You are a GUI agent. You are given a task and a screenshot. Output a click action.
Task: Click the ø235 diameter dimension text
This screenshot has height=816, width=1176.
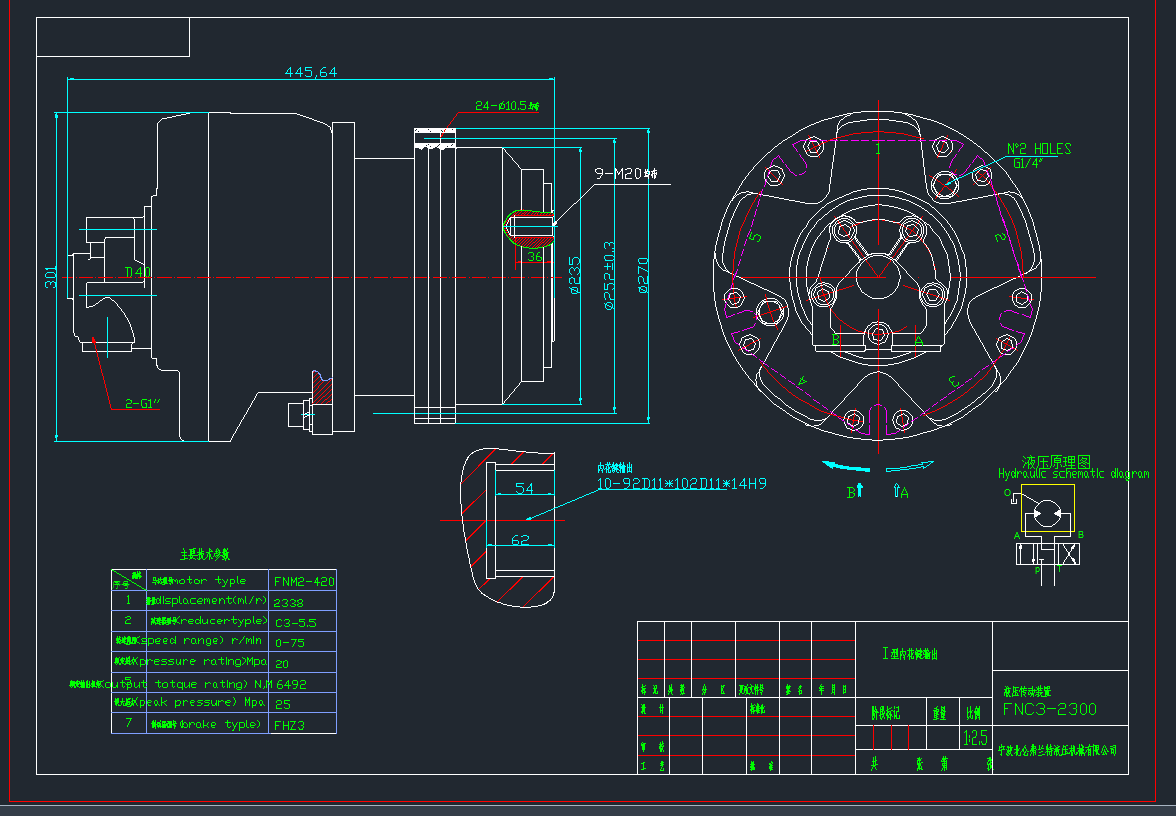tap(574, 278)
